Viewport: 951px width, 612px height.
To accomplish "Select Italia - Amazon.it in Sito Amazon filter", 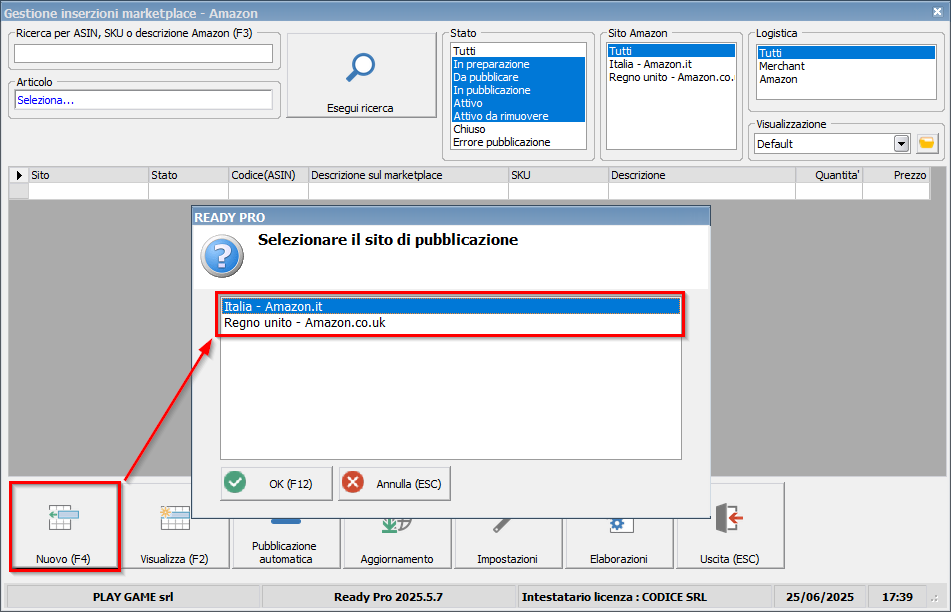I will tap(671, 64).
